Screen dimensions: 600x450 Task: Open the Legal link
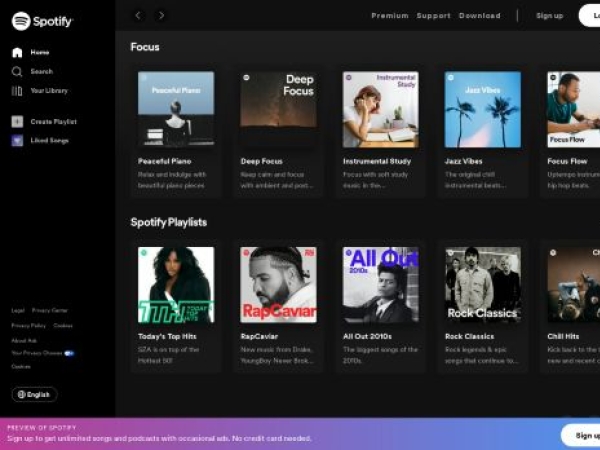[18, 310]
